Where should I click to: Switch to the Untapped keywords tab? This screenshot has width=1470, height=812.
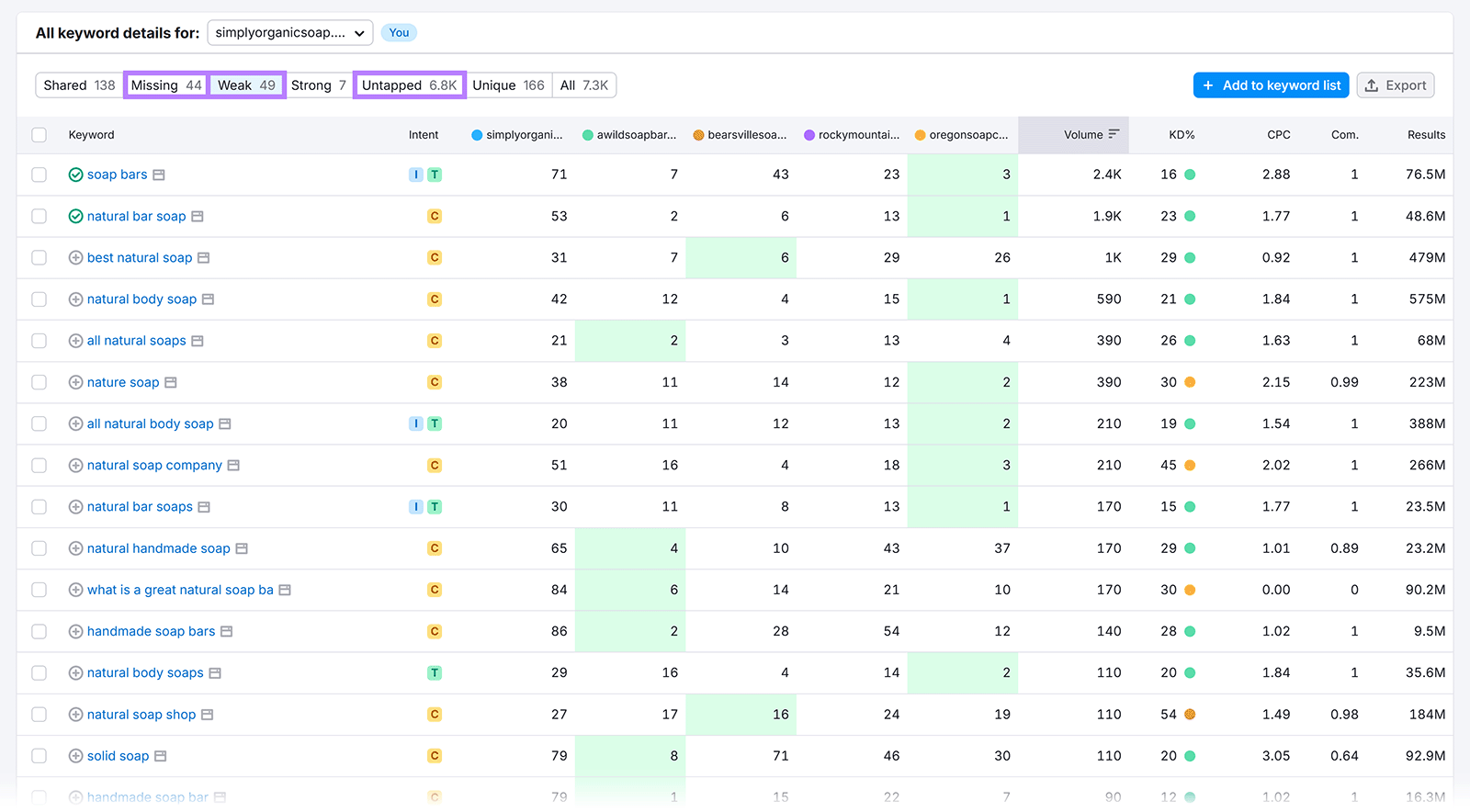pos(409,85)
